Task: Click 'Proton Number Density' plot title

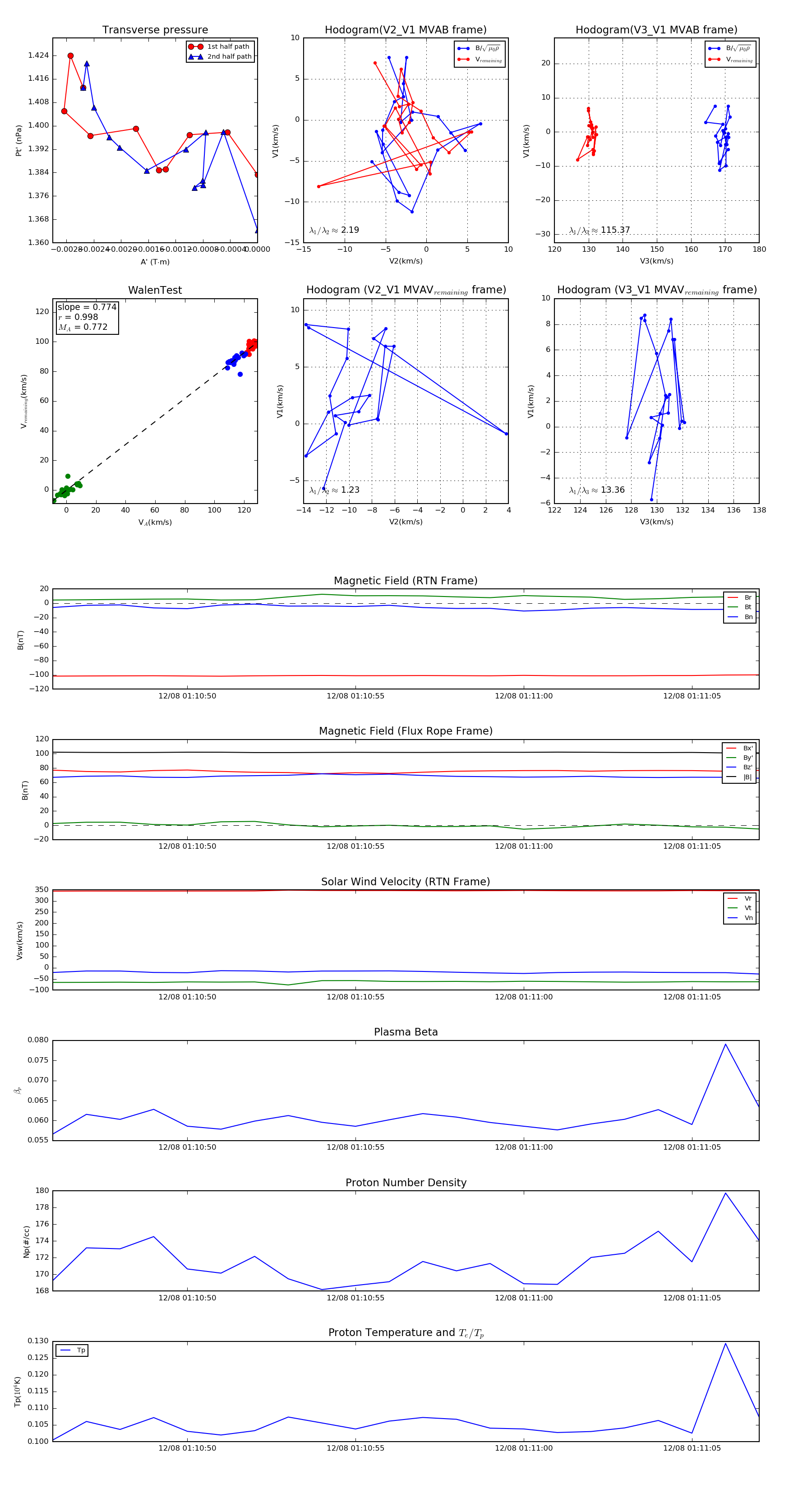Action: tap(406, 1183)
